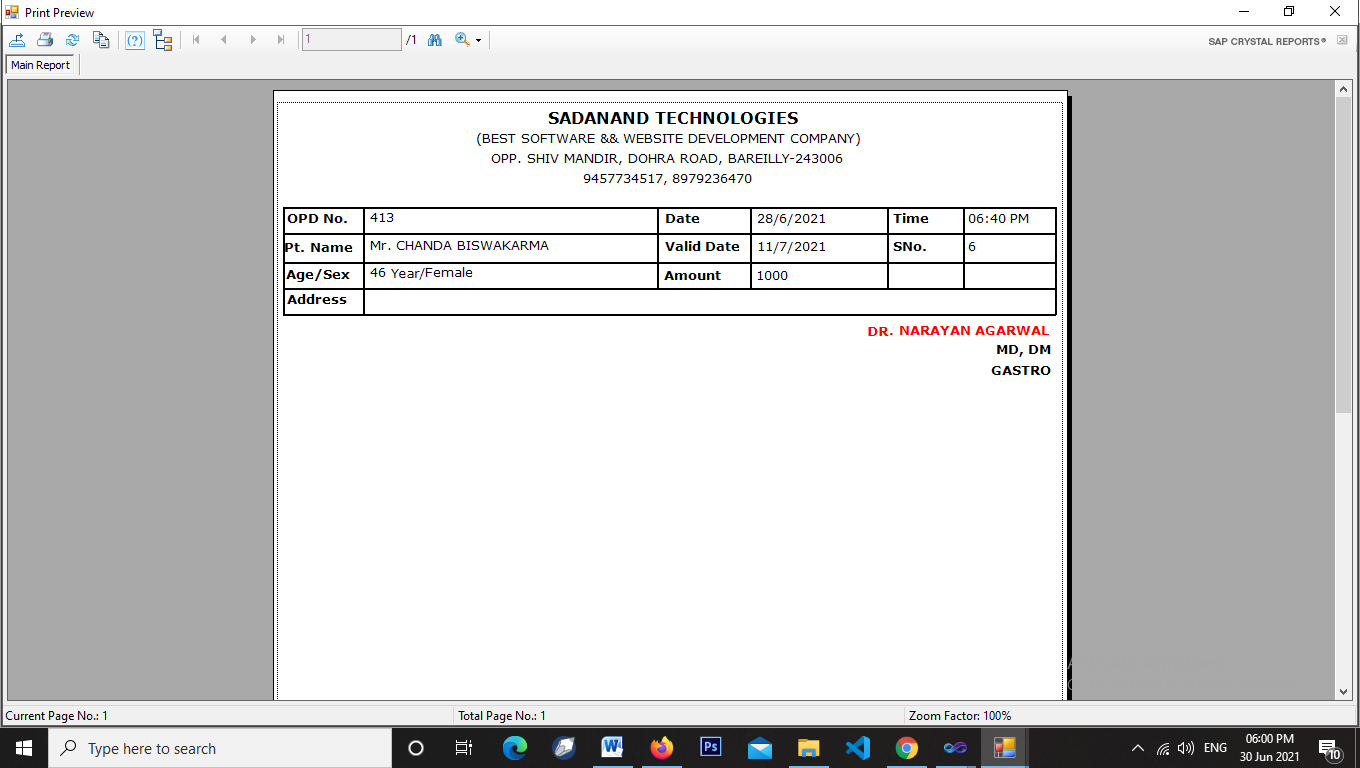Click the Current Page No.: 1 status text
The width and height of the screenshot is (1360, 768).
(x=57, y=716)
